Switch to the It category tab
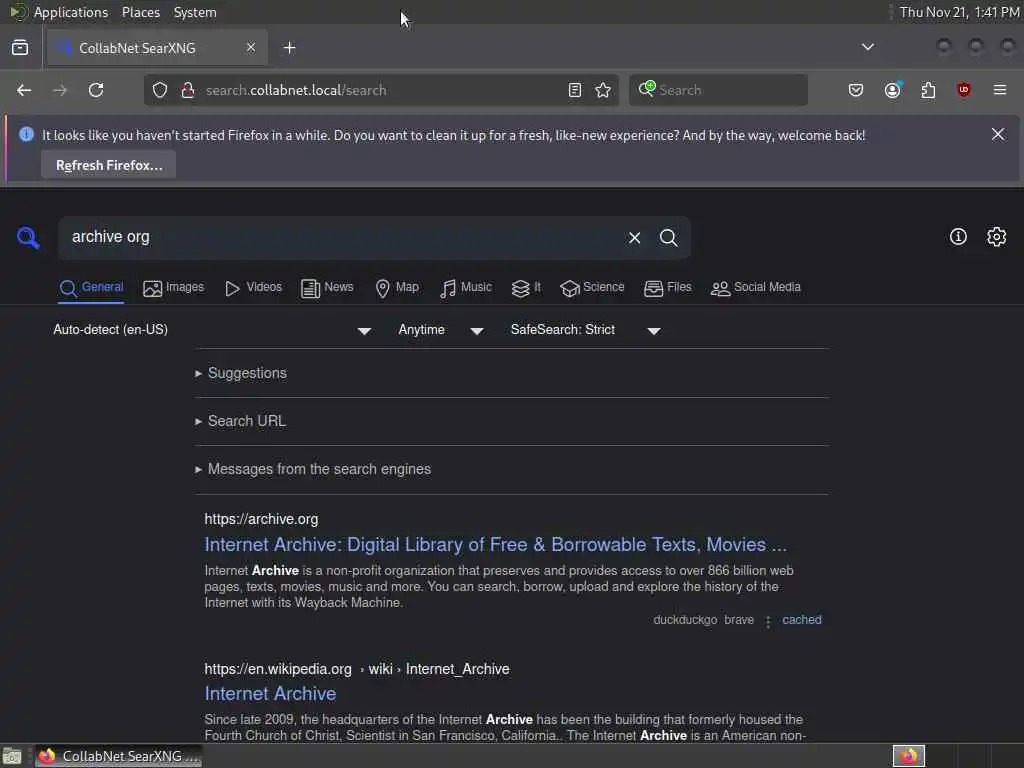 click(526, 287)
